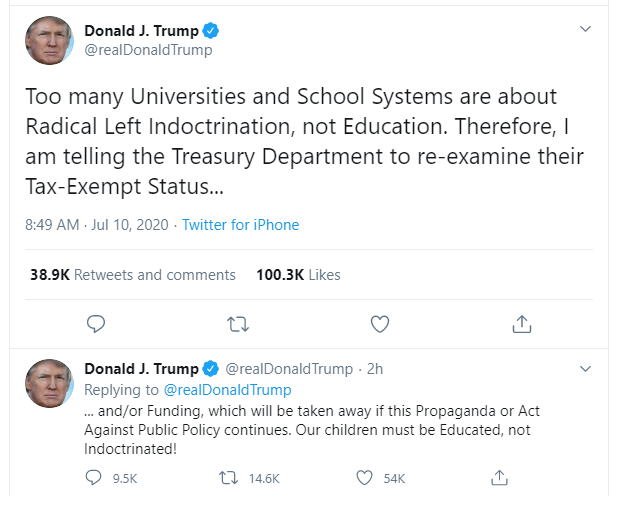The image size is (617, 506).
Task: Open the reply tweet's 2h timestamp
Action: (375, 369)
